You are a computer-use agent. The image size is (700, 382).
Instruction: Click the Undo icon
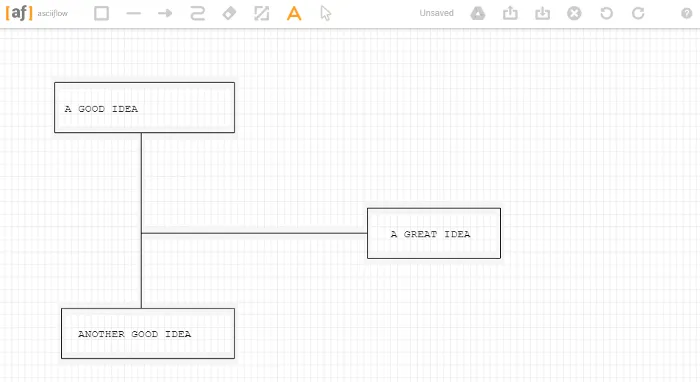pyautogui.click(x=606, y=13)
